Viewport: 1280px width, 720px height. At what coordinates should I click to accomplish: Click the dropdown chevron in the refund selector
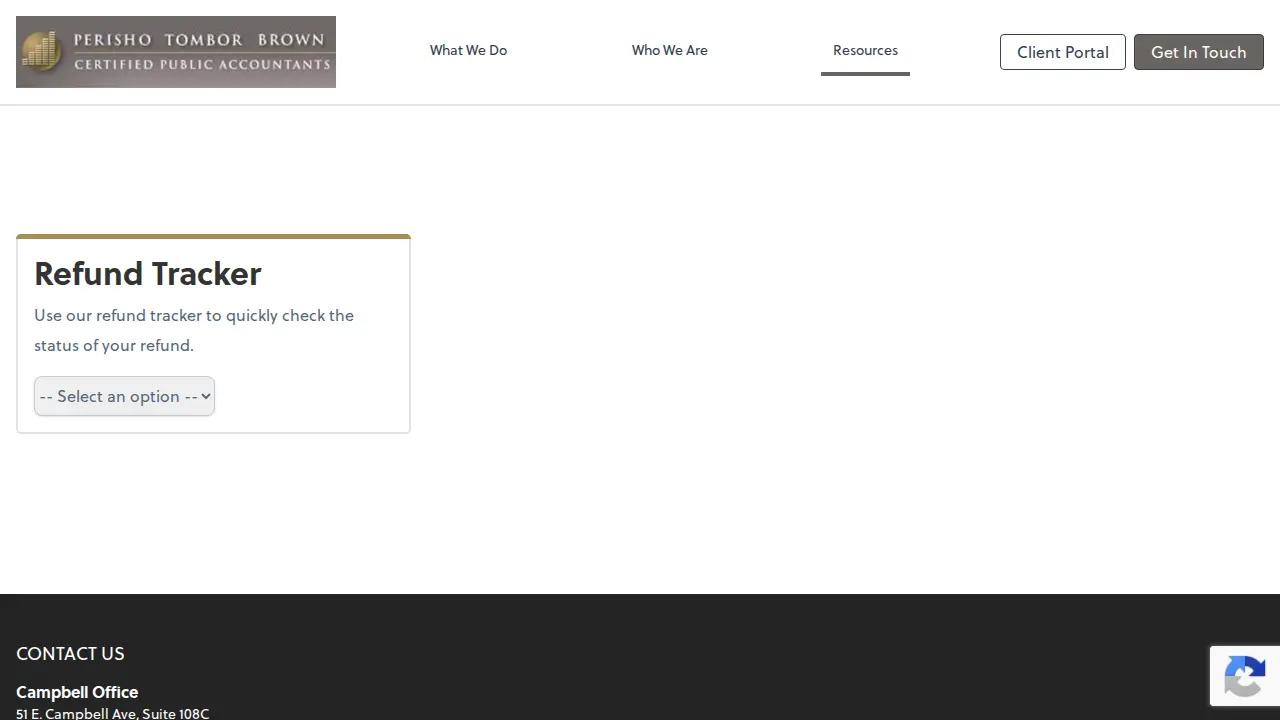click(206, 396)
